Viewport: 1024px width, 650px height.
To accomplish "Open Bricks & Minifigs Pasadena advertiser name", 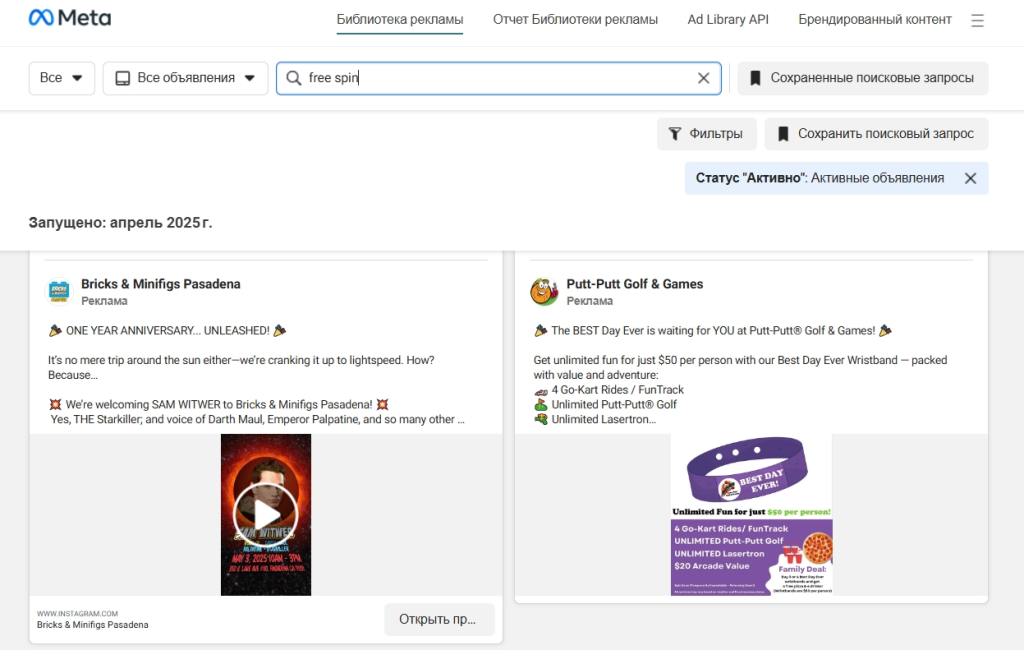I will (161, 284).
